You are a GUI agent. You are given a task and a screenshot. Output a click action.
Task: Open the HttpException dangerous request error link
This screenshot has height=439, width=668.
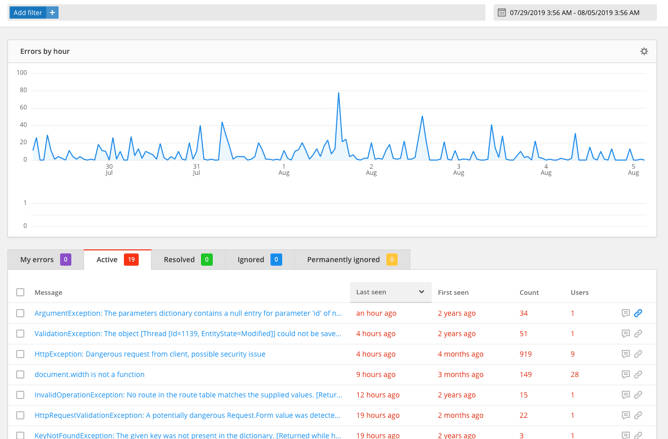[150, 354]
